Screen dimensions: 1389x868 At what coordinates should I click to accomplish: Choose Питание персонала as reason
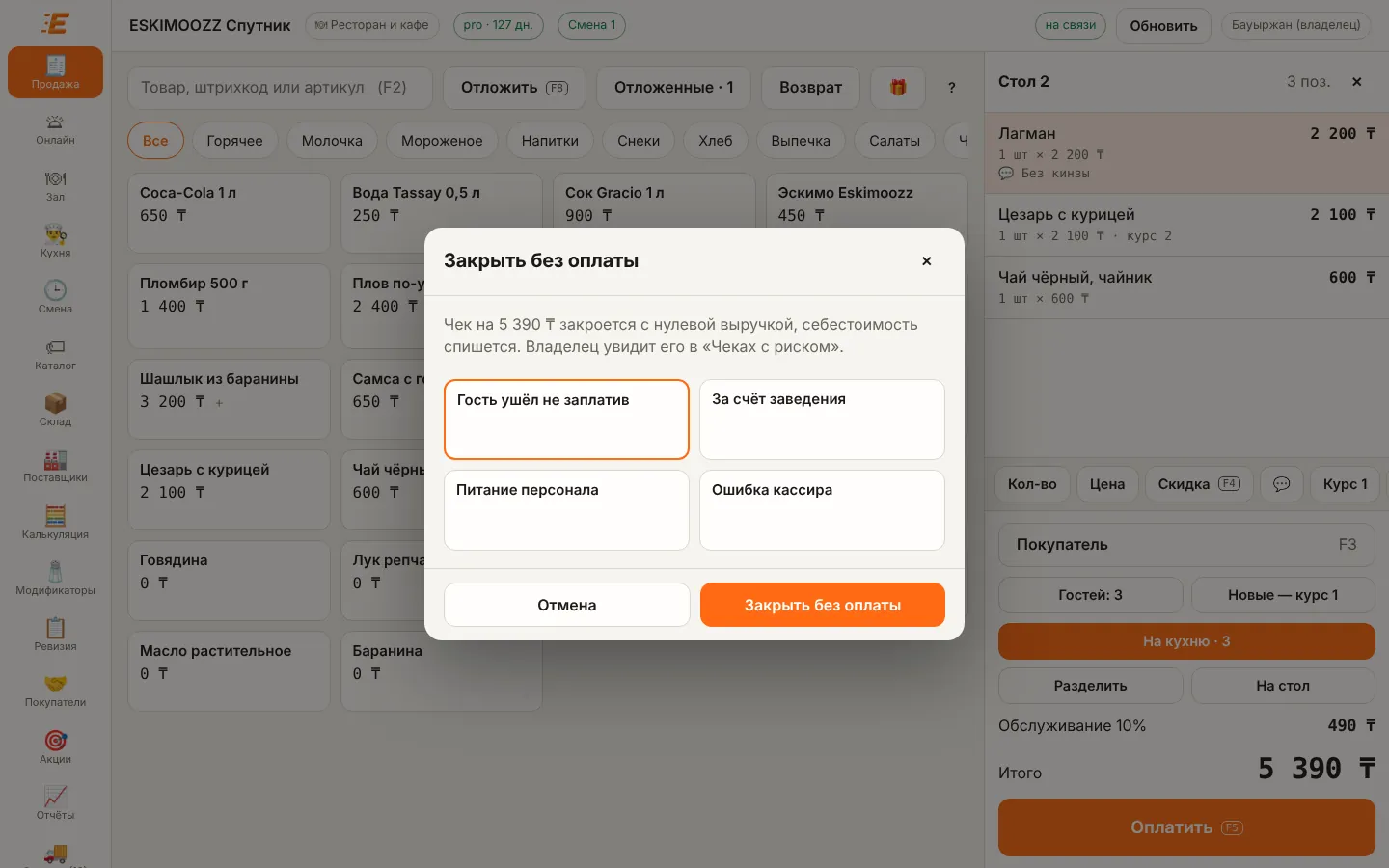tap(566, 510)
